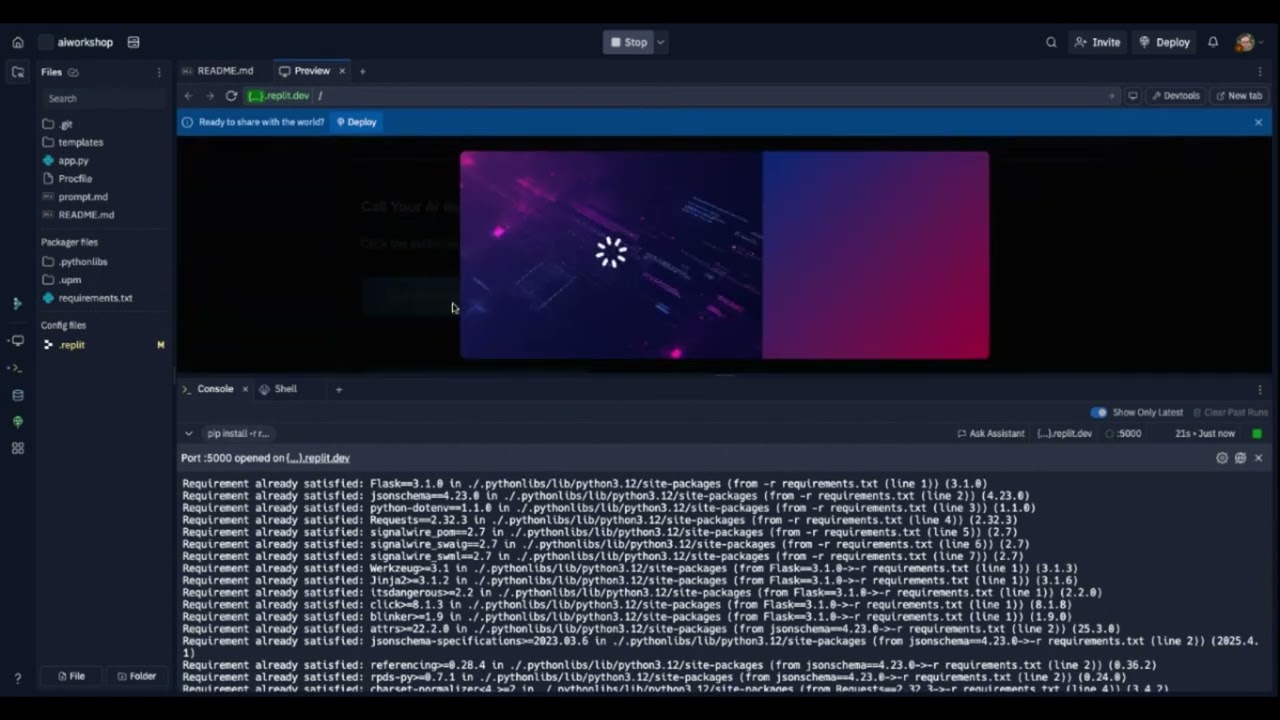Viewport: 1280px width, 720px height.
Task: Click the sync icon next to Files
Action: click(73, 72)
